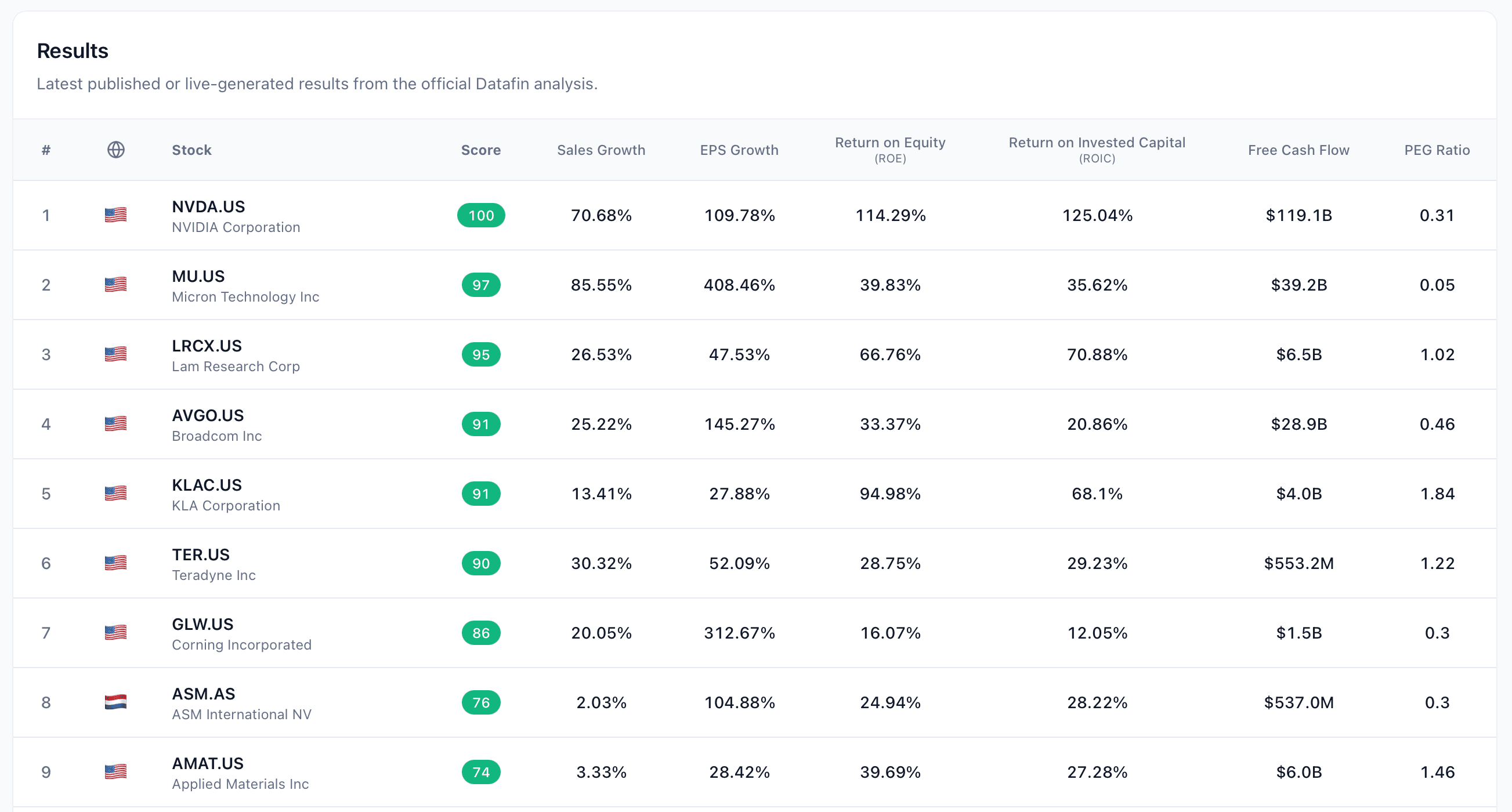
Task: Click KLAC ROE value 94.98%
Action: 890,494
